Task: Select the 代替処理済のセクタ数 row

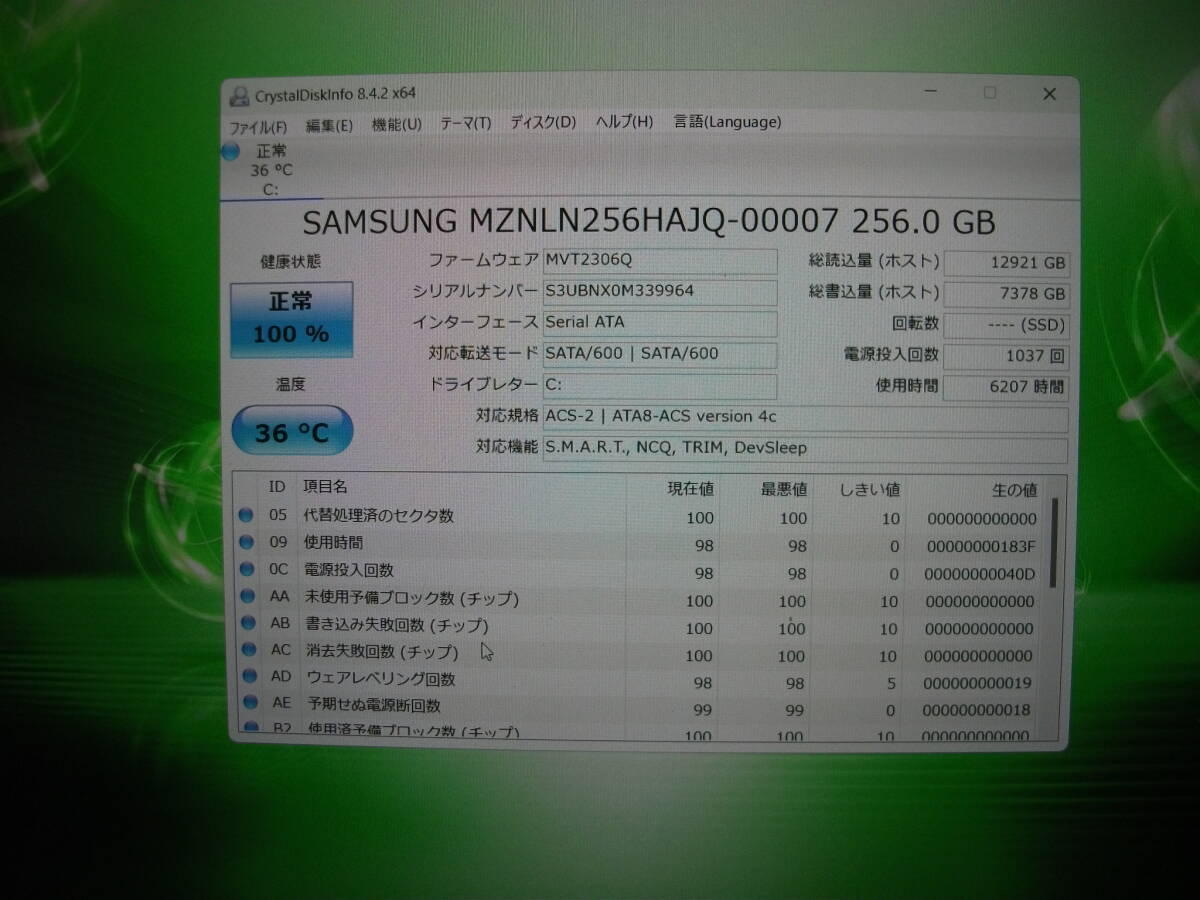Action: click(x=640, y=517)
